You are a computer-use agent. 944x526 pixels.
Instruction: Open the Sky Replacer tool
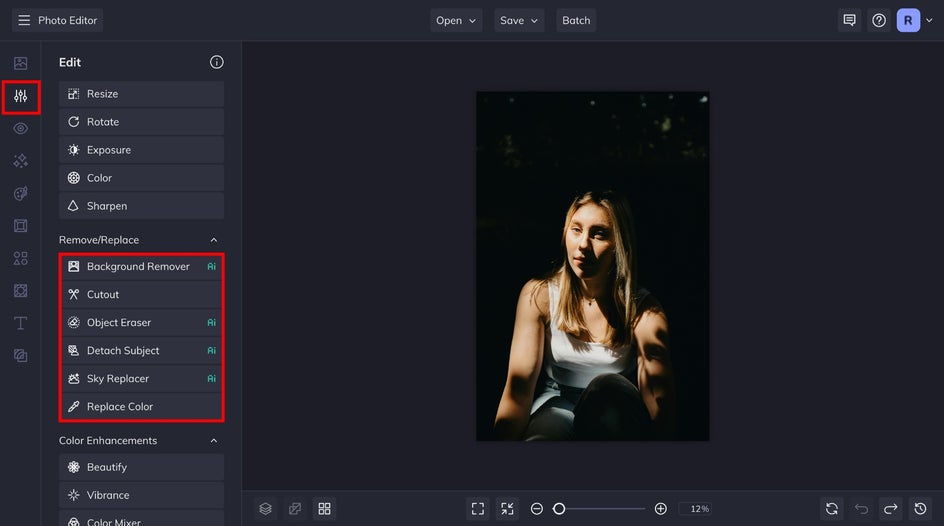[x=141, y=379]
